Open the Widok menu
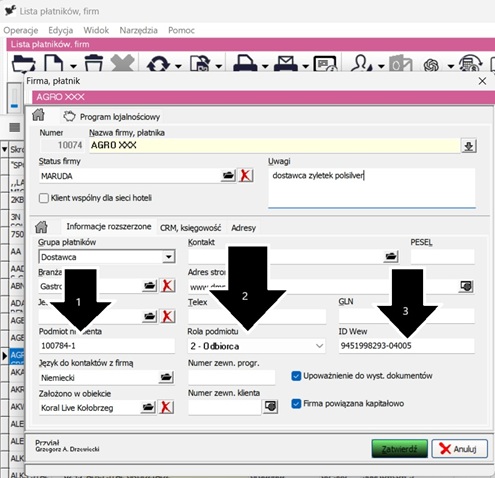This screenshot has height=478, width=495. (x=96, y=30)
